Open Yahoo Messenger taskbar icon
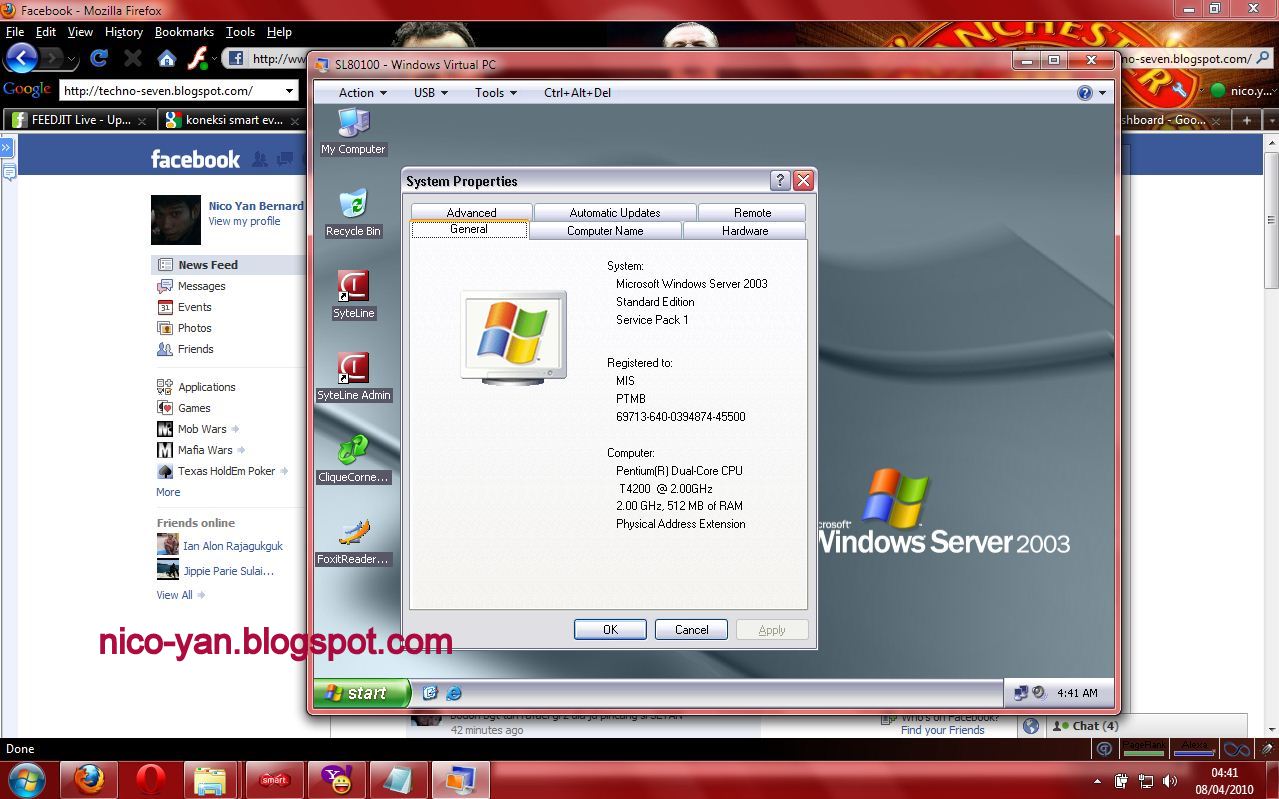Screen dimensions: 1279x799 (x=335, y=778)
